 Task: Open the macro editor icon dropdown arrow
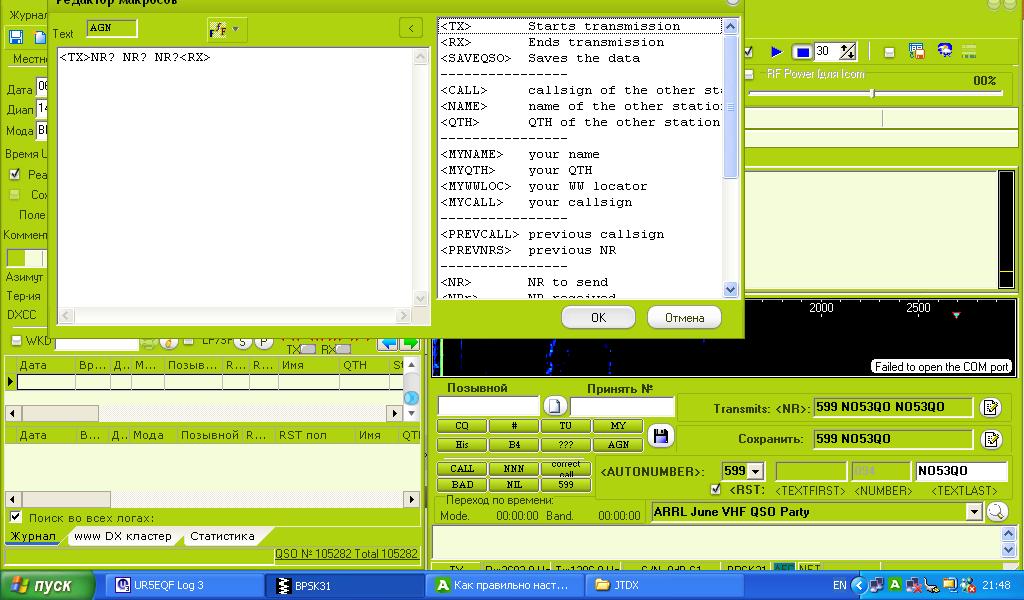237,29
